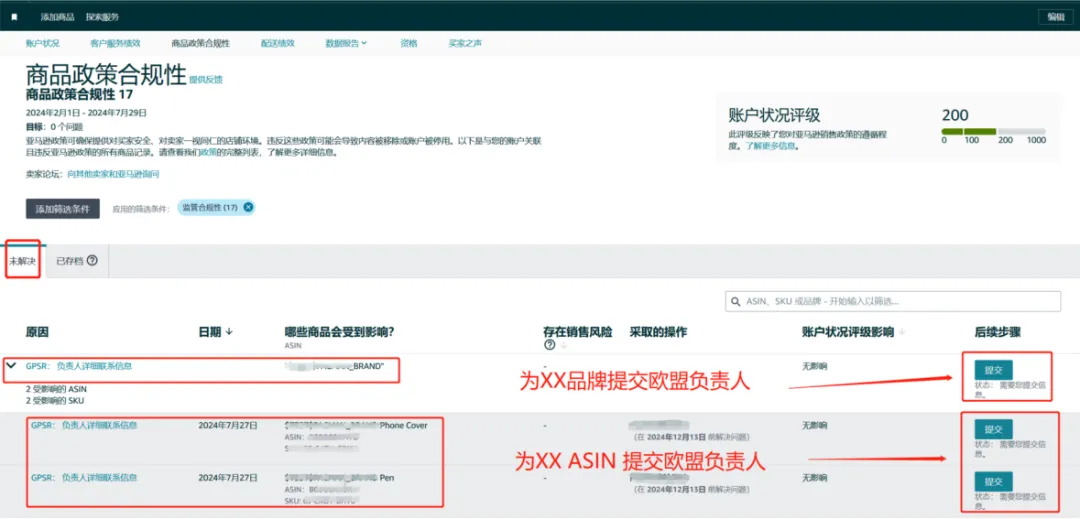
Task: Click 无影响 in the brand row
Action: (x=814, y=366)
